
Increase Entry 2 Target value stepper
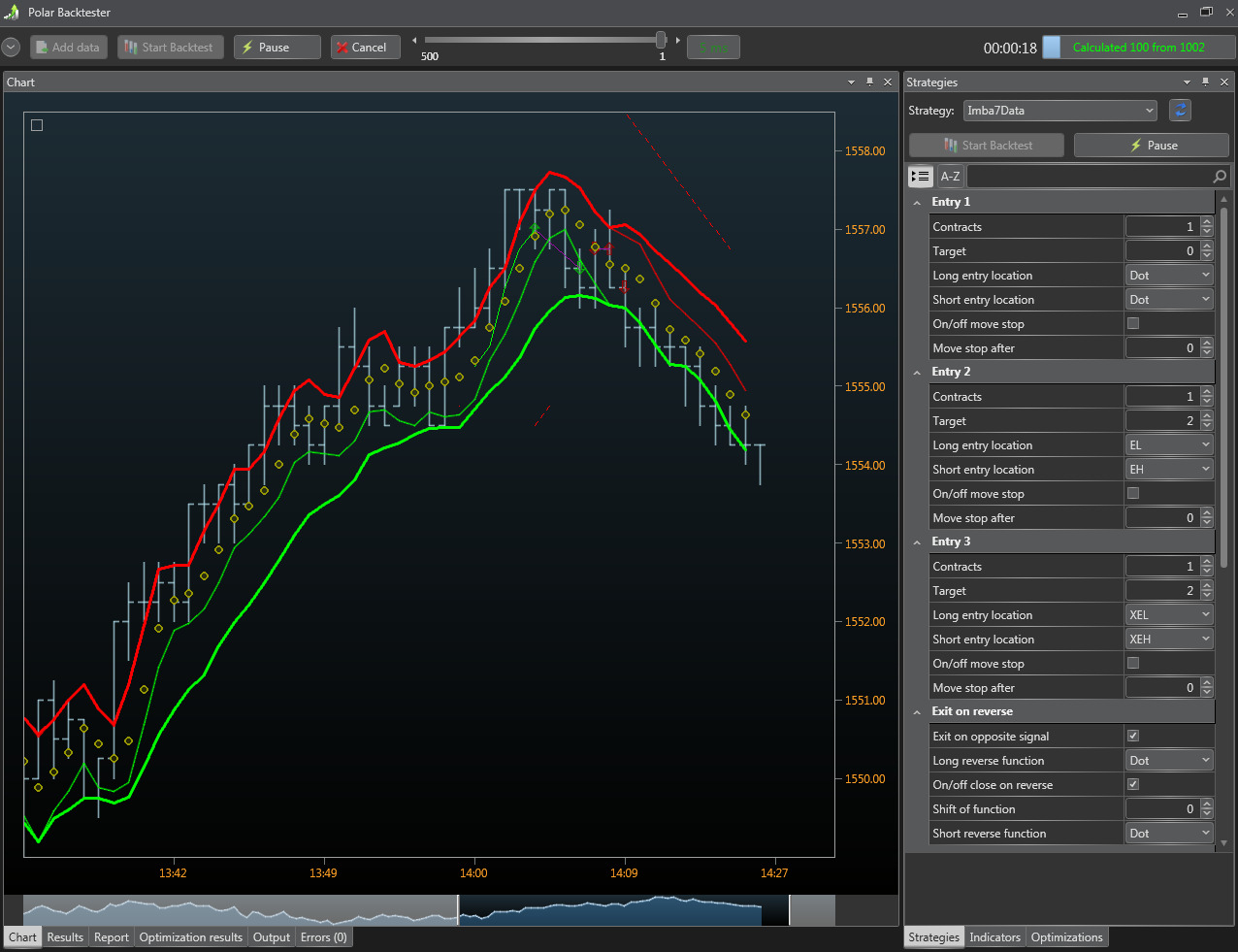1207,416
